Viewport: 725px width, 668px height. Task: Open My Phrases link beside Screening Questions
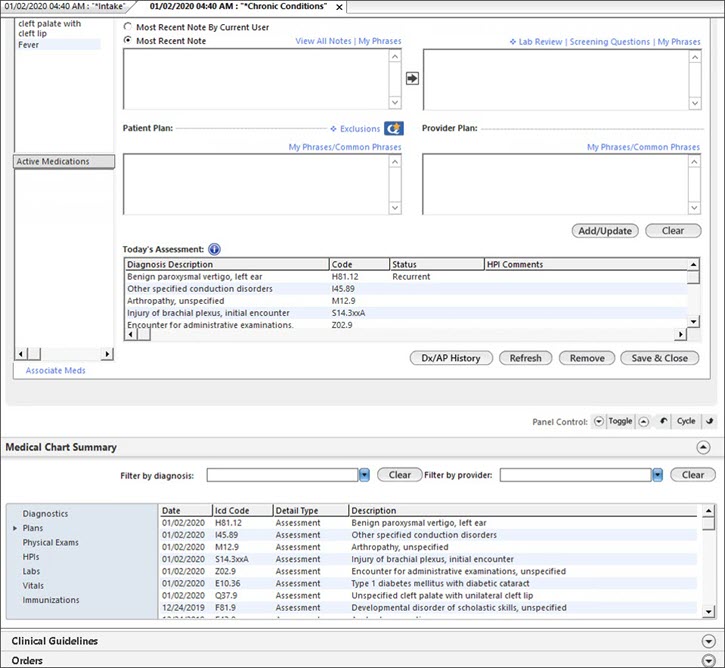click(679, 42)
